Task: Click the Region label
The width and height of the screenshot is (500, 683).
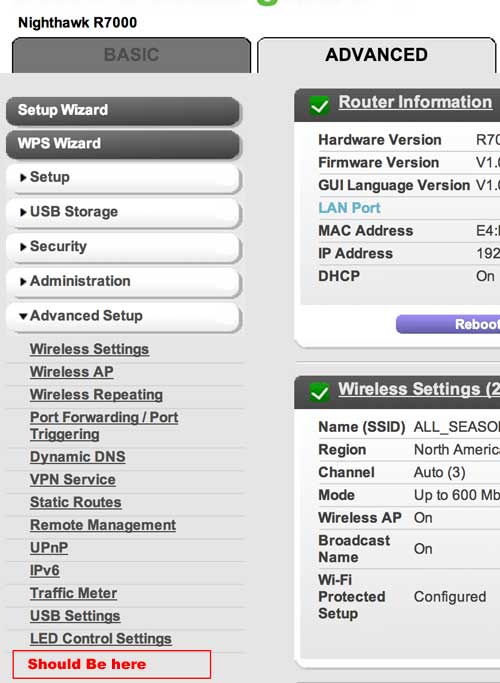Action: [342, 450]
